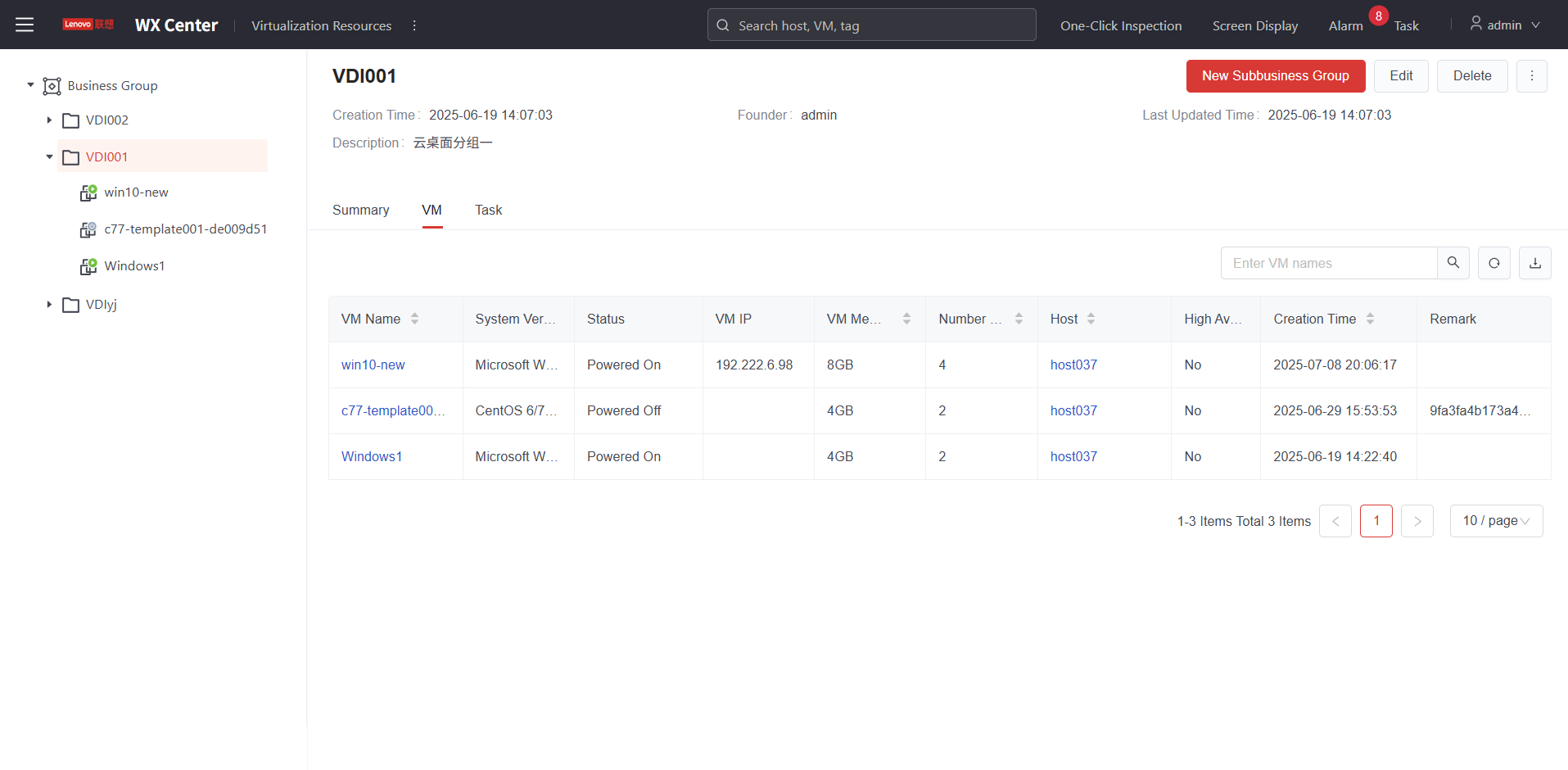Click the New Subbusiness Group button
This screenshot has width=1568, height=770.
click(x=1275, y=76)
